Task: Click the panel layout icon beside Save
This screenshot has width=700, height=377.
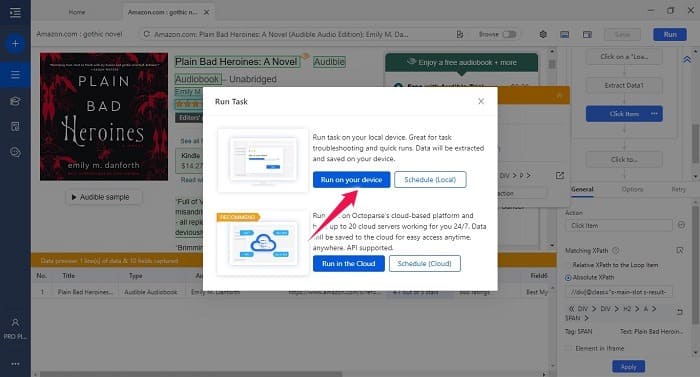Action: 588,34
